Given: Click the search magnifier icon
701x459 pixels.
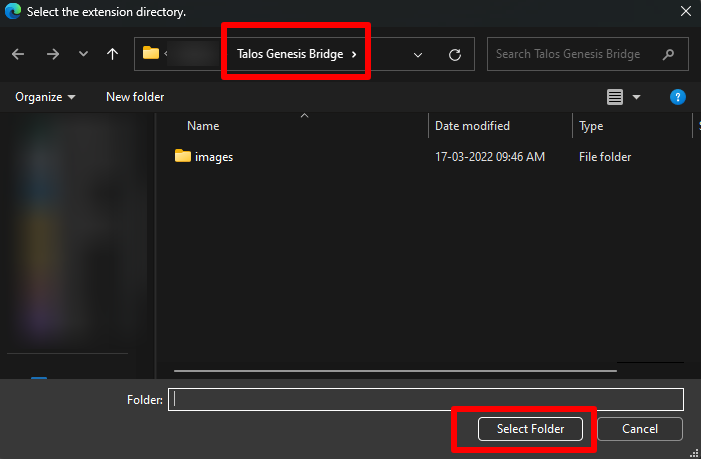Looking at the screenshot, I should pyautogui.click(x=668, y=55).
